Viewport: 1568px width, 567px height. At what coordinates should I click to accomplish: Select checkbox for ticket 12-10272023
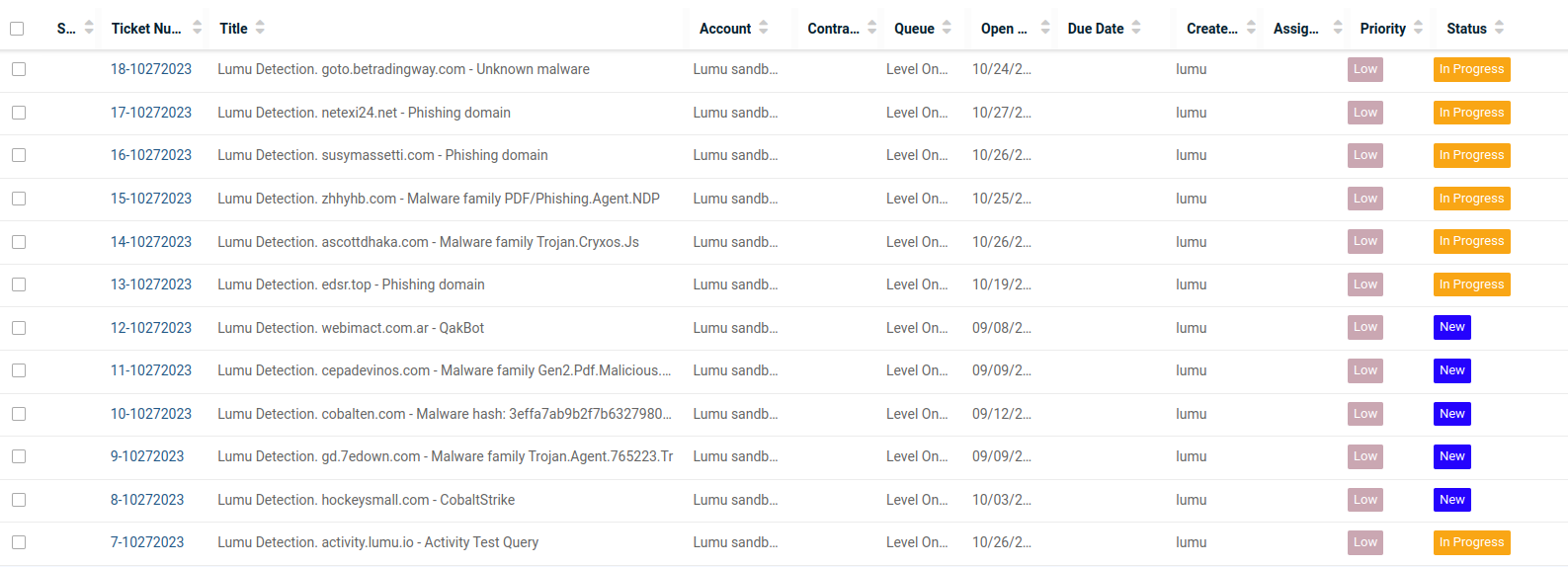pyautogui.click(x=19, y=328)
